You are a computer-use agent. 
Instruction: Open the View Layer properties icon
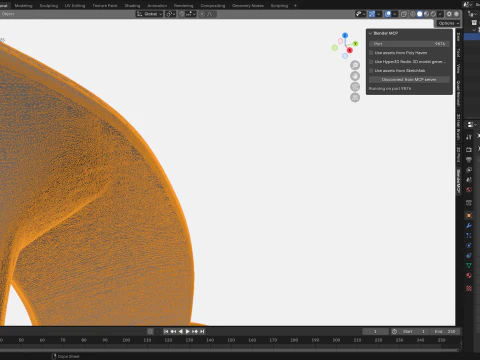(469, 170)
